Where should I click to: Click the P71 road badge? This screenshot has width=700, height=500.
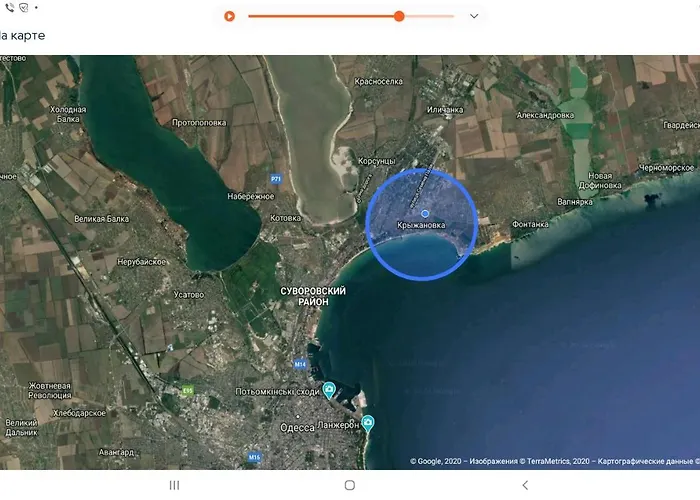pyautogui.click(x=275, y=178)
